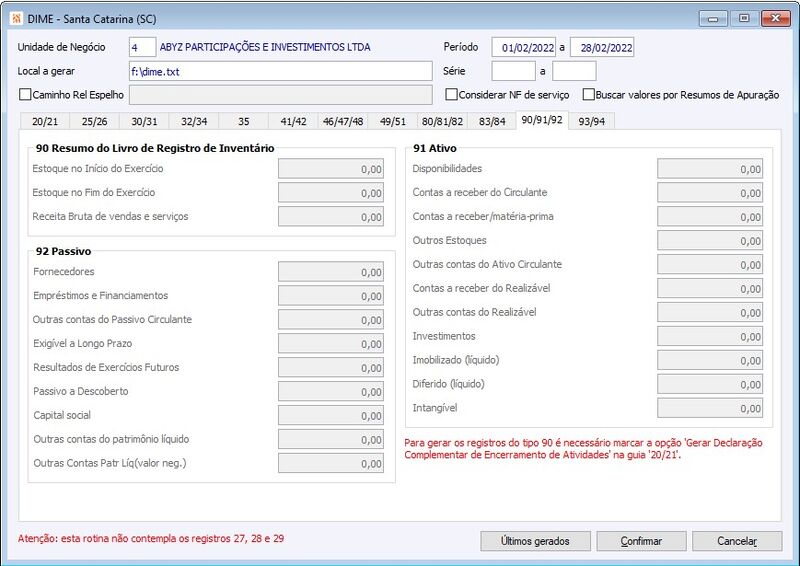Focus the second Série input field
This screenshot has height=566, width=800.
pyautogui.click(x=574, y=71)
